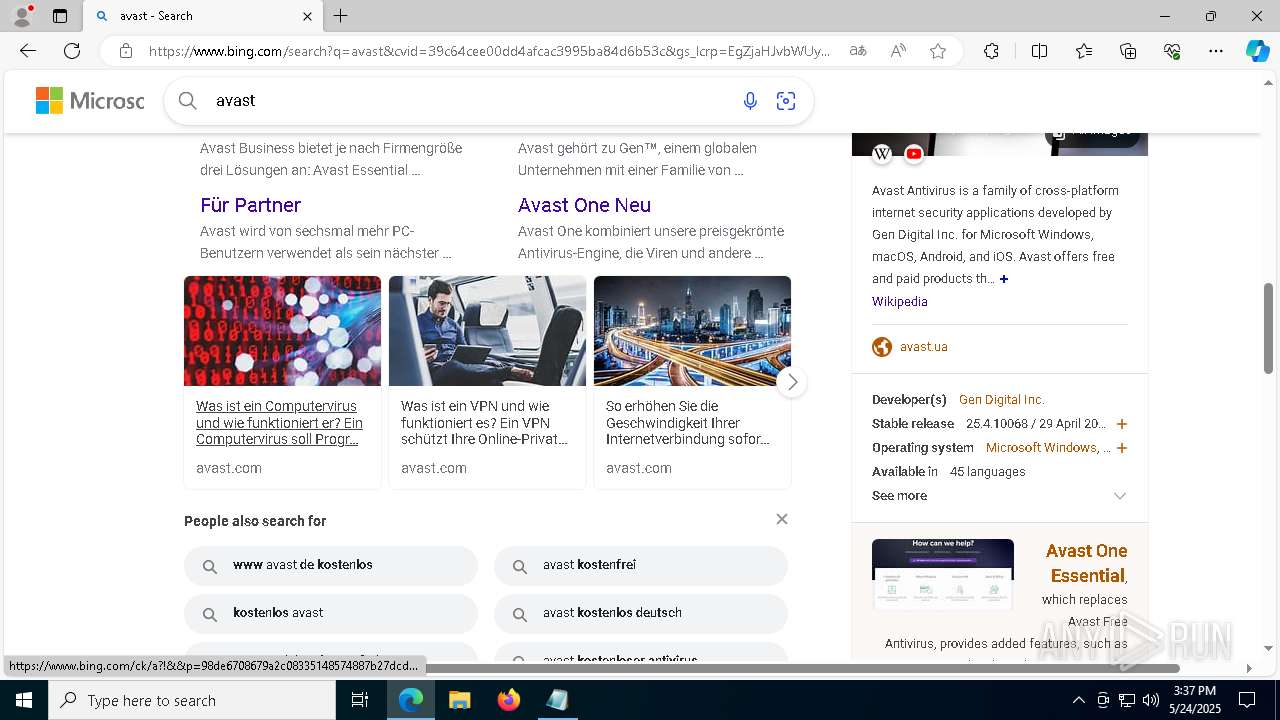The height and width of the screenshot is (720, 1280).
Task: Click Windows taskbar search box
Action: pos(192,700)
